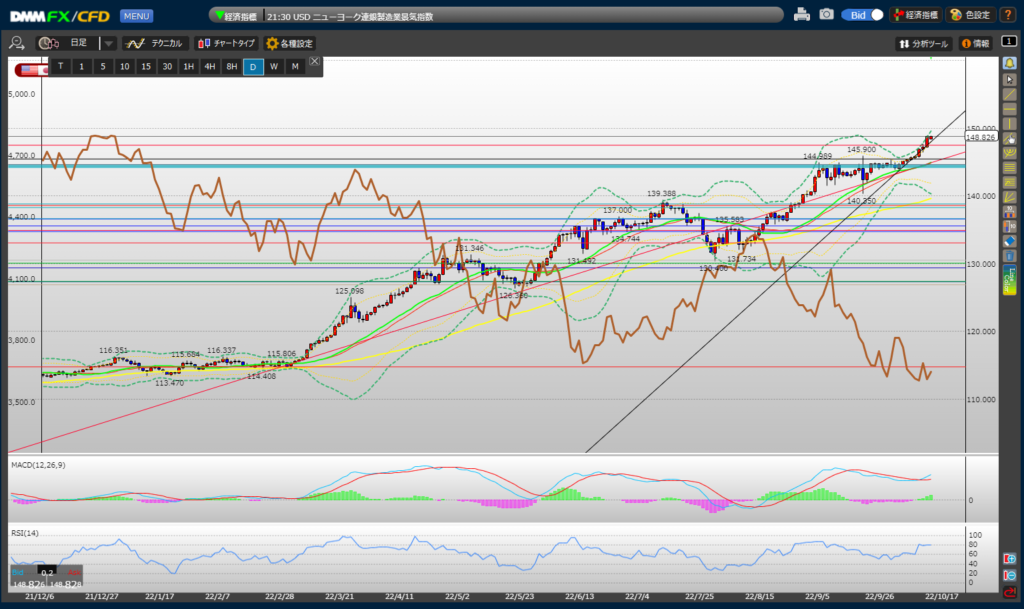Expand the 日足 timeframe dropdown
Screen dimensions: 1024x609
pyautogui.click(x=107, y=44)
